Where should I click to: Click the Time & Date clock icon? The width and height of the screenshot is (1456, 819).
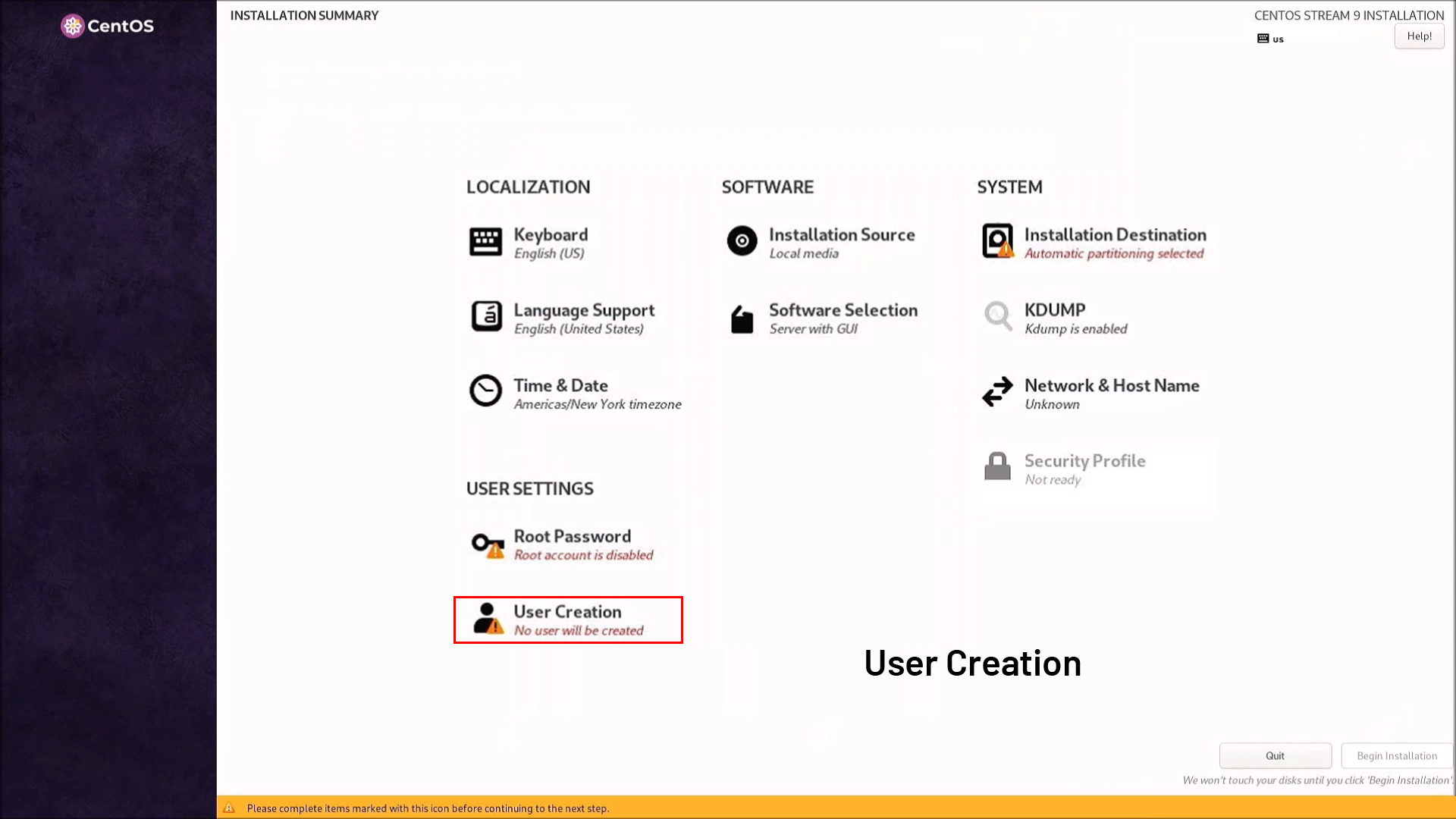[485, 391]
